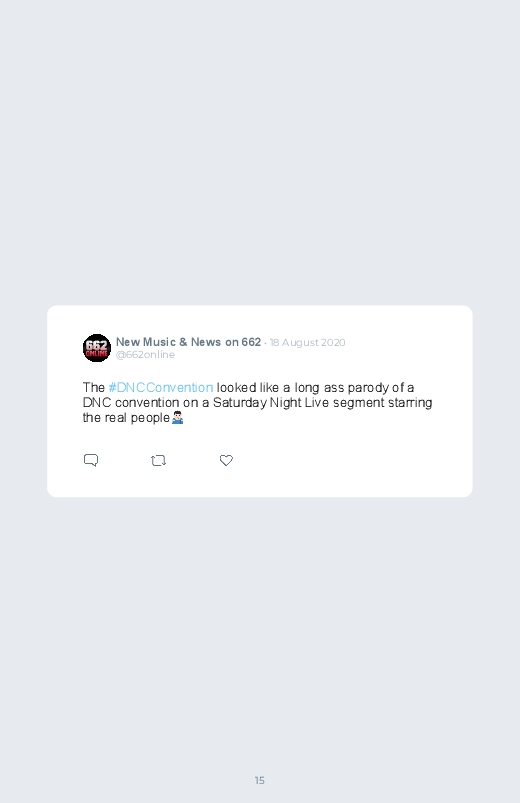The image size is (520, 803).
Task: Click the reply speech bubble icon
Action: coord(91,460)
